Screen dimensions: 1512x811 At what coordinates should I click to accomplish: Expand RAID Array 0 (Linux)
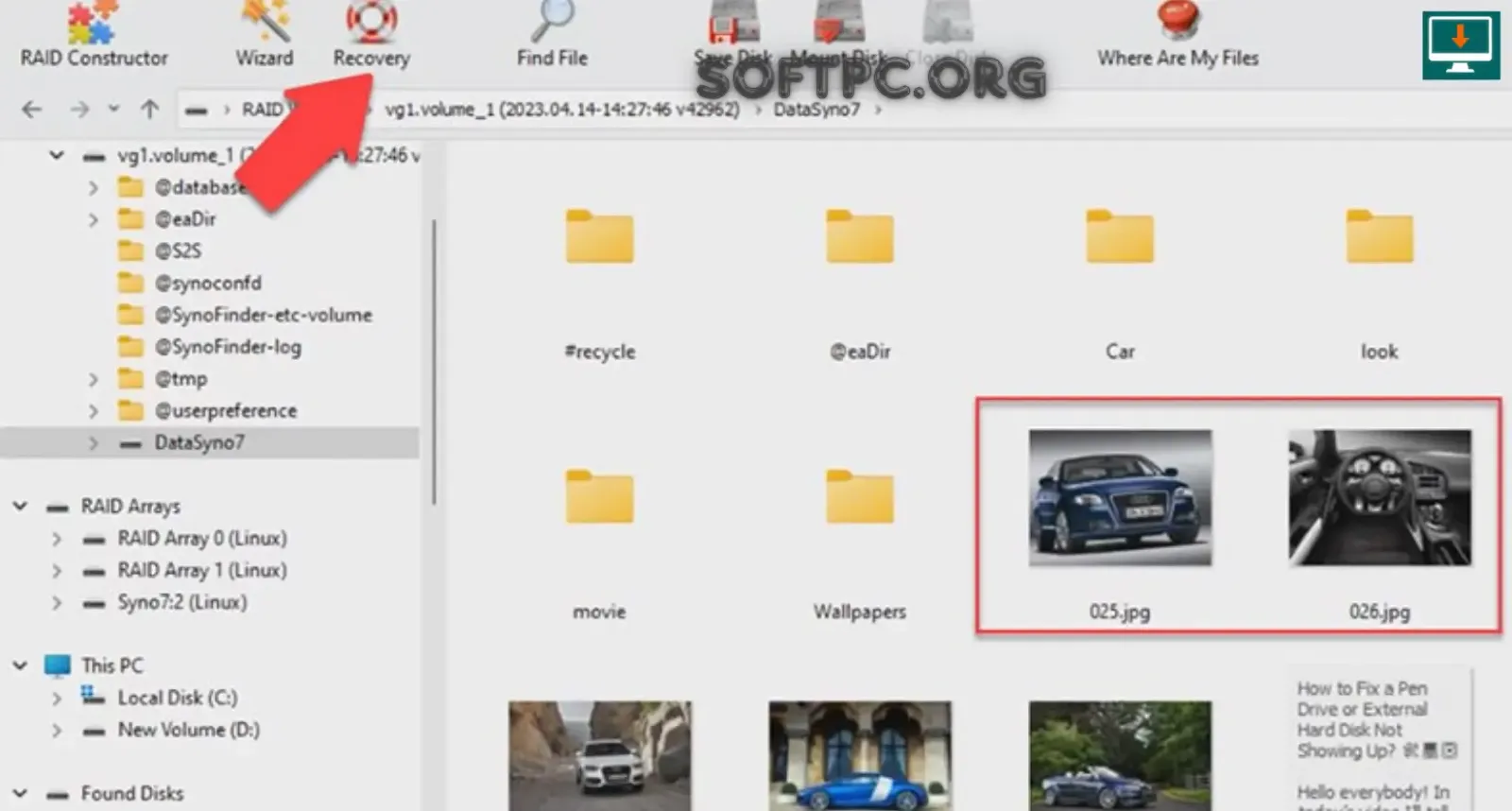(57, 539)
